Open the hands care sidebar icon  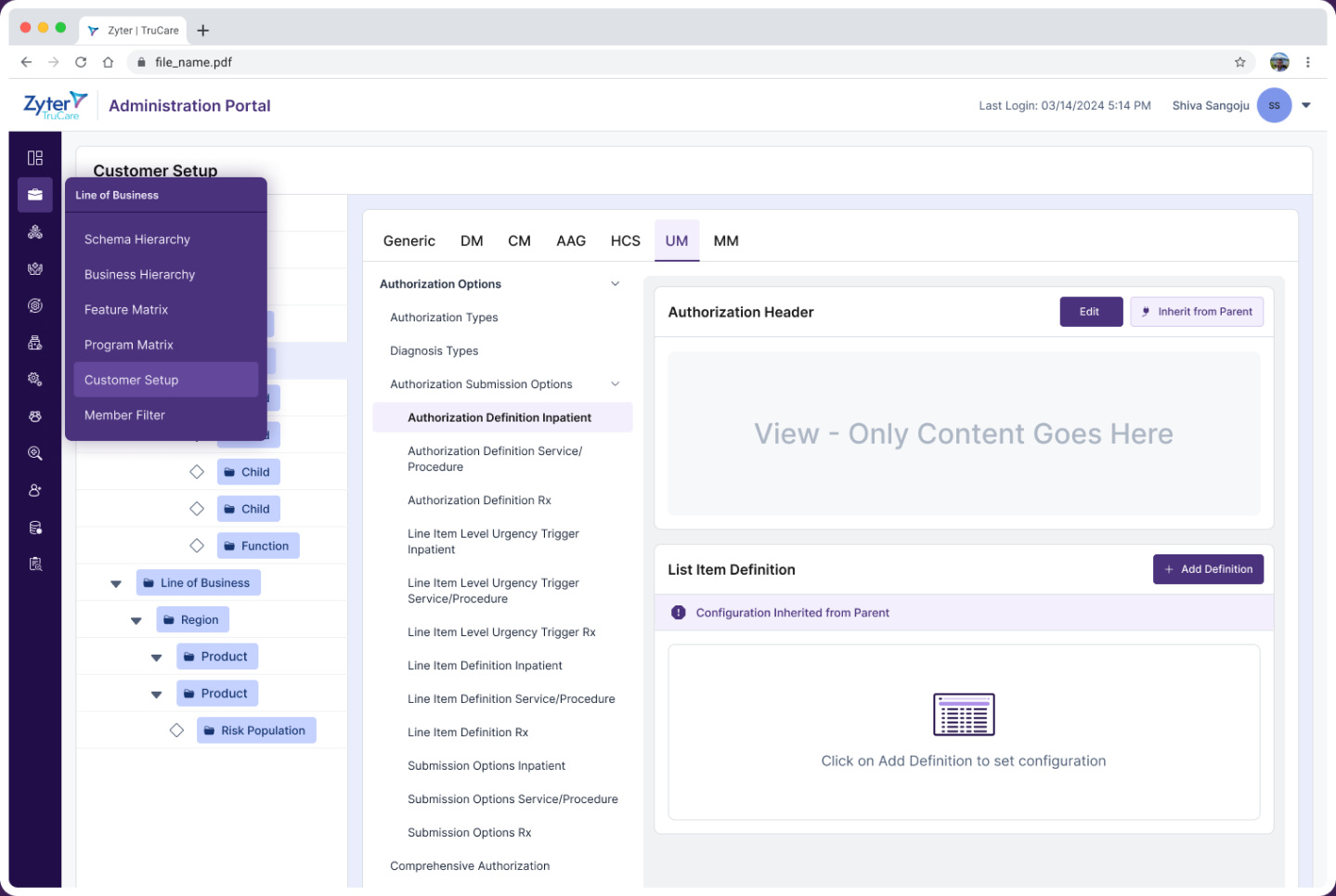tap(35, 269)
